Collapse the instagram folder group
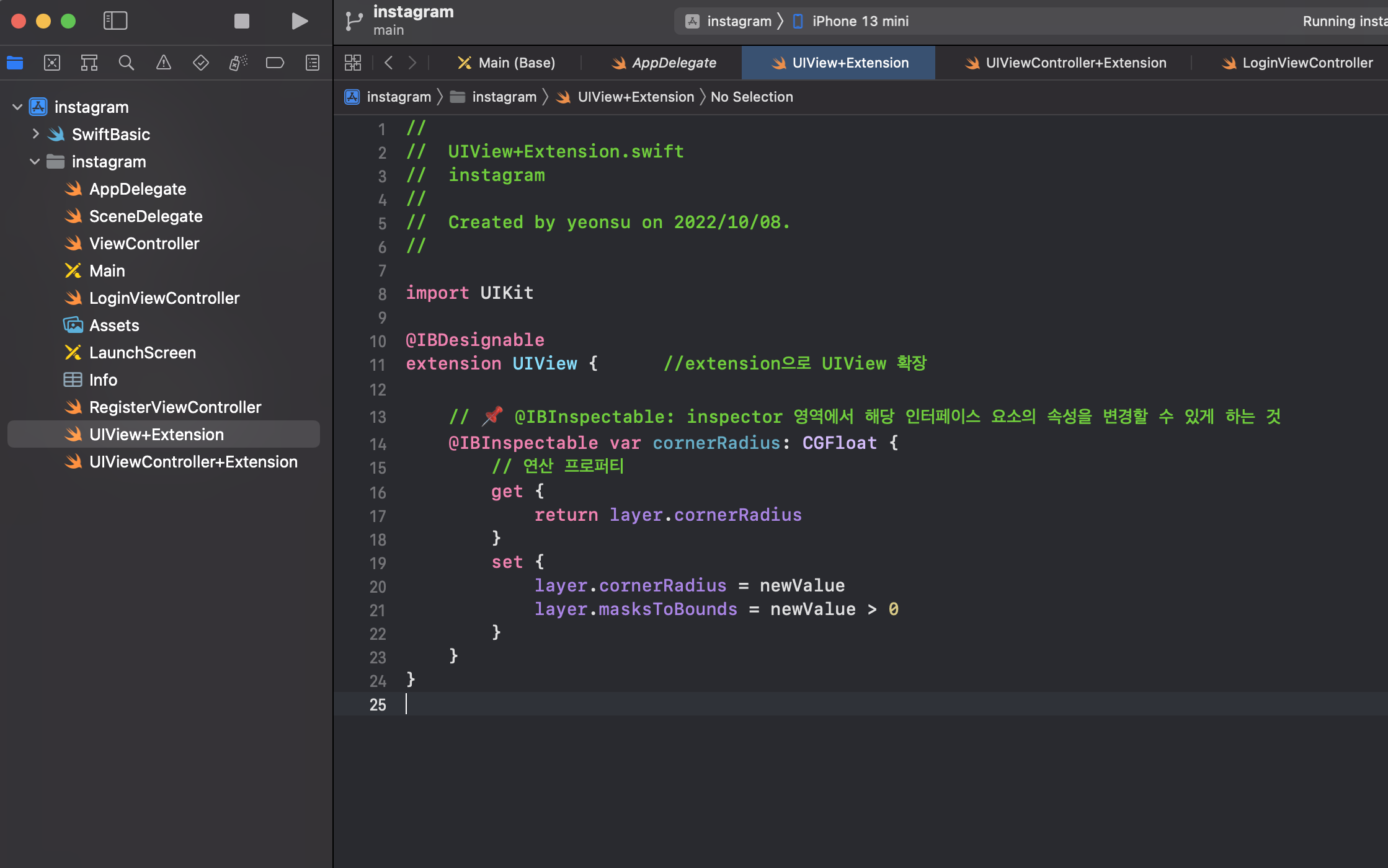 pyautogui.click(x=35, y=161)
